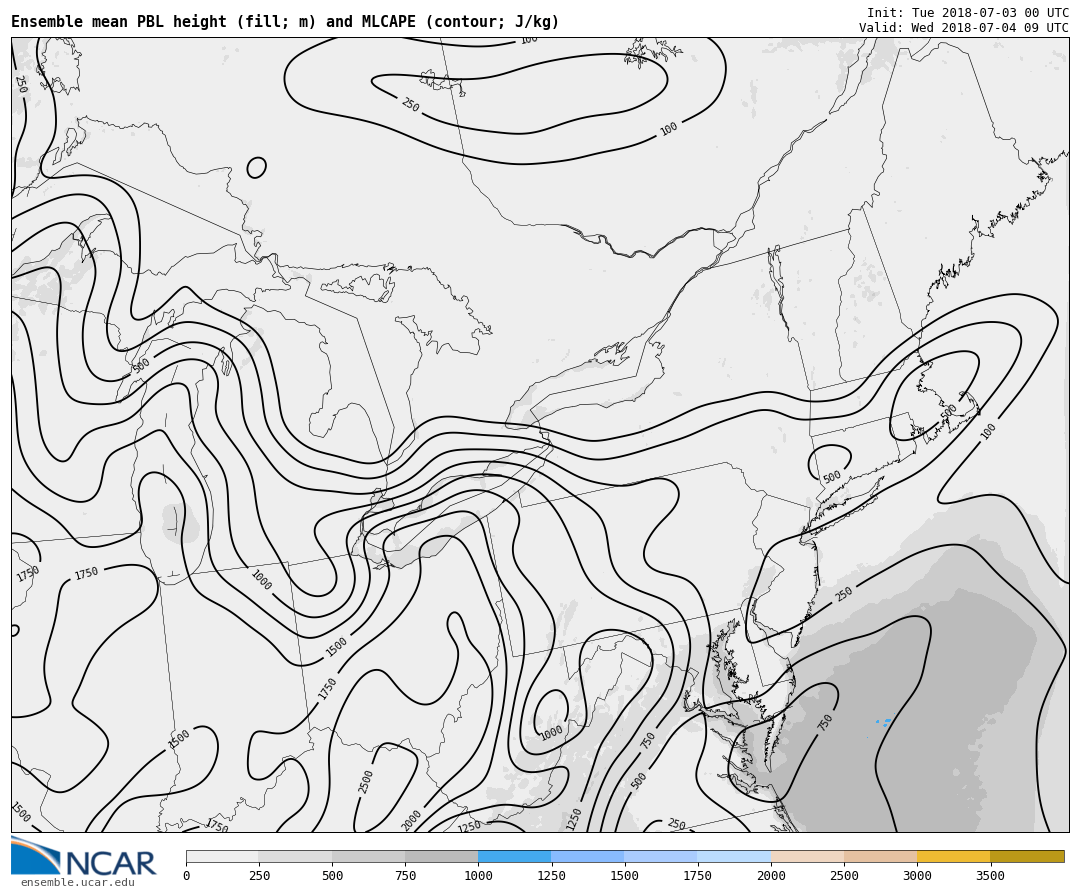Click the 1000–1250 bright blue colorbar segment
Screen dimensions: 1080x895
pos(515,856)
